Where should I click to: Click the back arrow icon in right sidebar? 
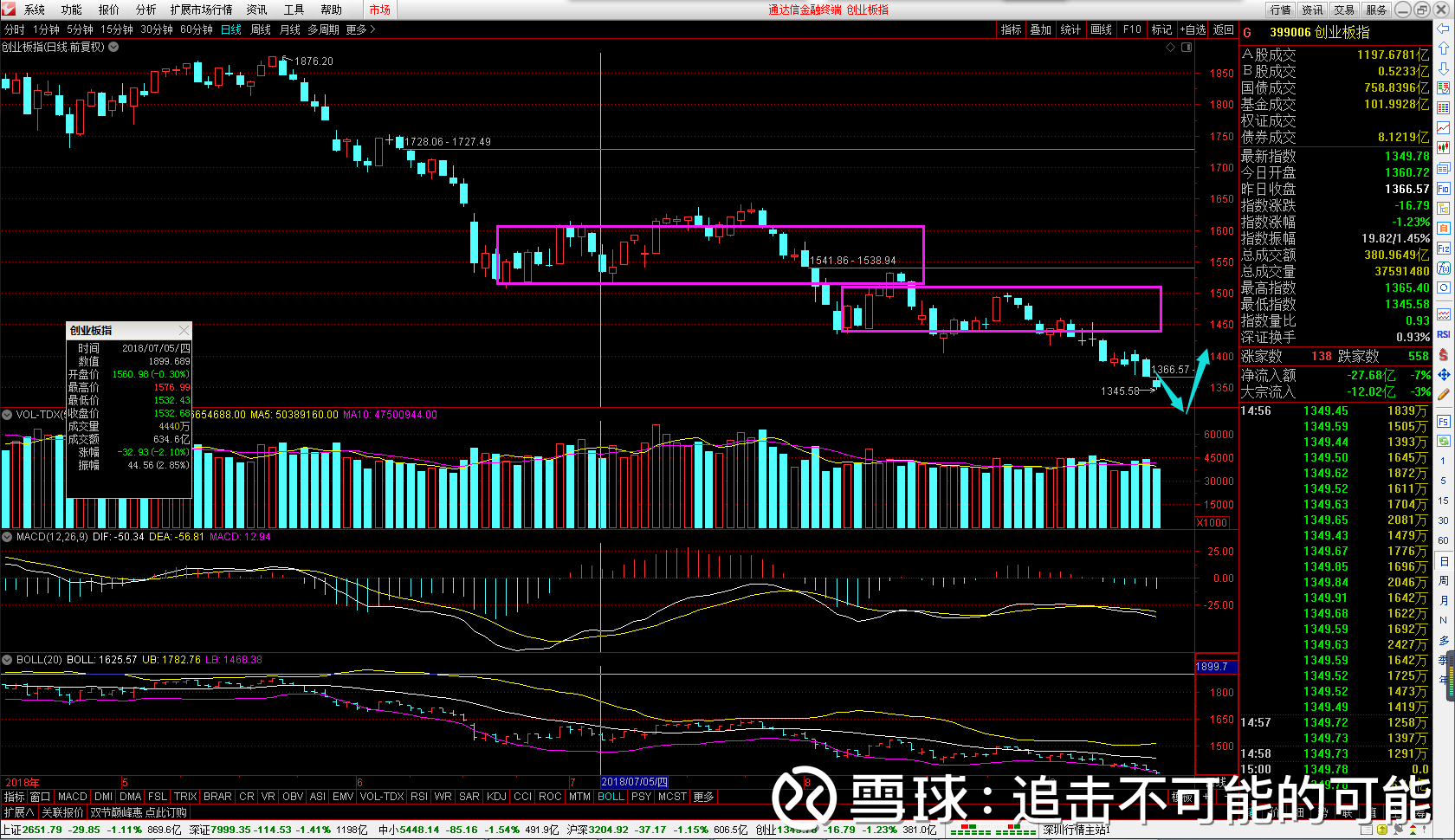pyautogui.click(x=1444, y=29)
